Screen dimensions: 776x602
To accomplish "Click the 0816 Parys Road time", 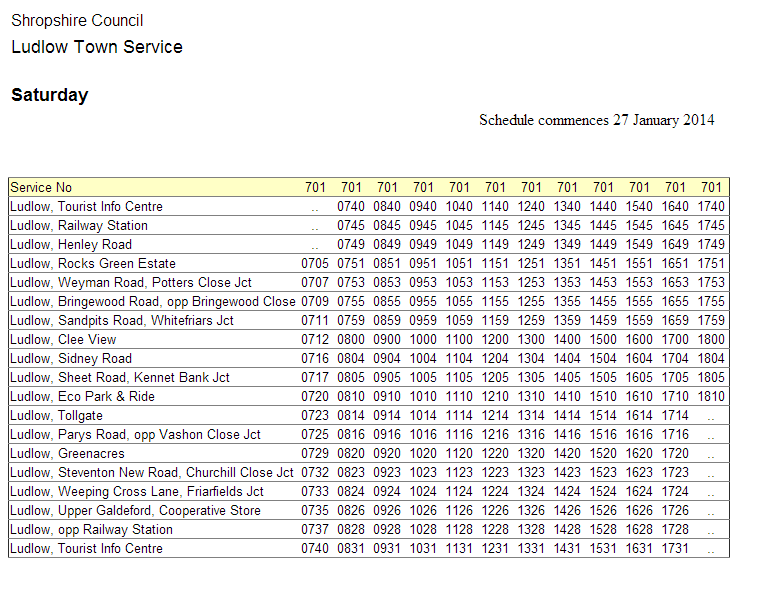I will pyautogui.click(x=351, y=435).
